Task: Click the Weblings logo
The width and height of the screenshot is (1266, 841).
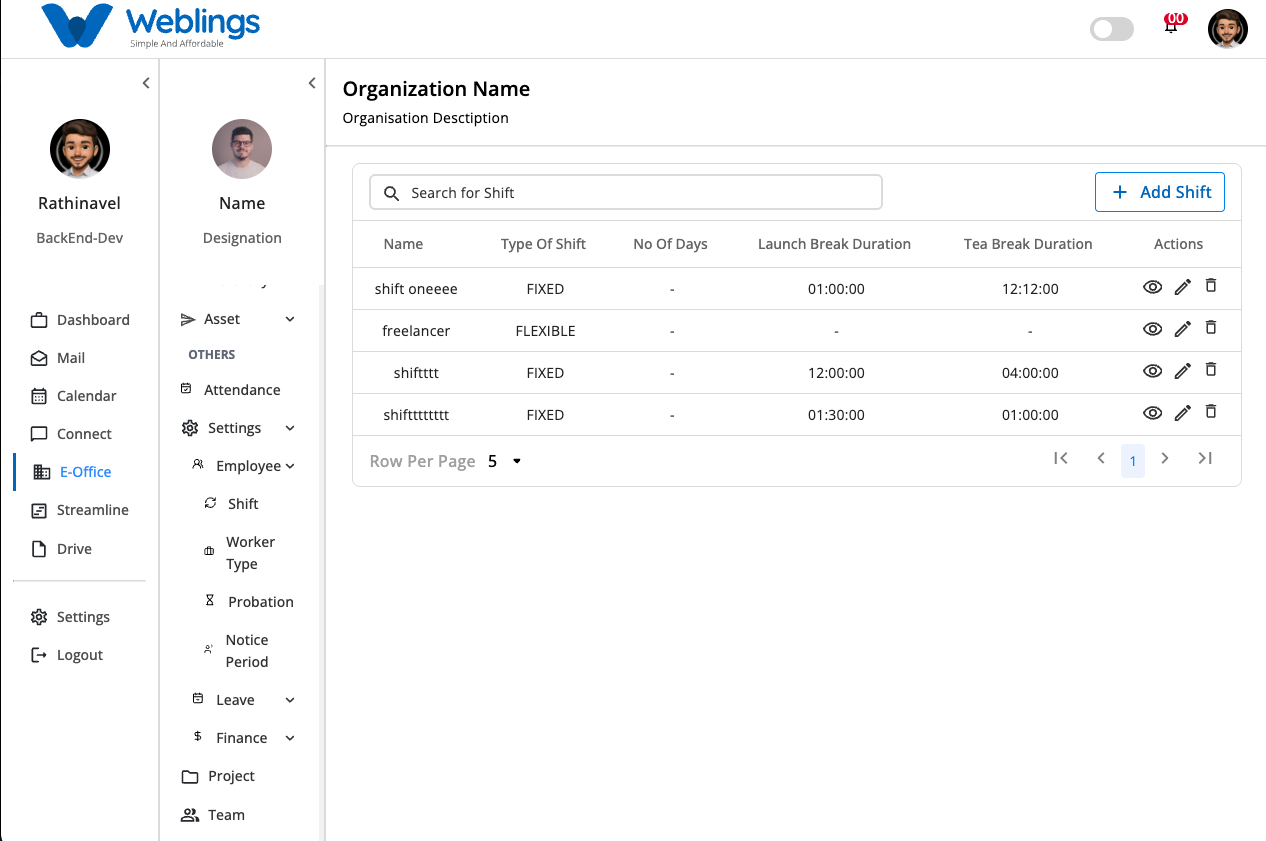Action: (x=151, y=26)
